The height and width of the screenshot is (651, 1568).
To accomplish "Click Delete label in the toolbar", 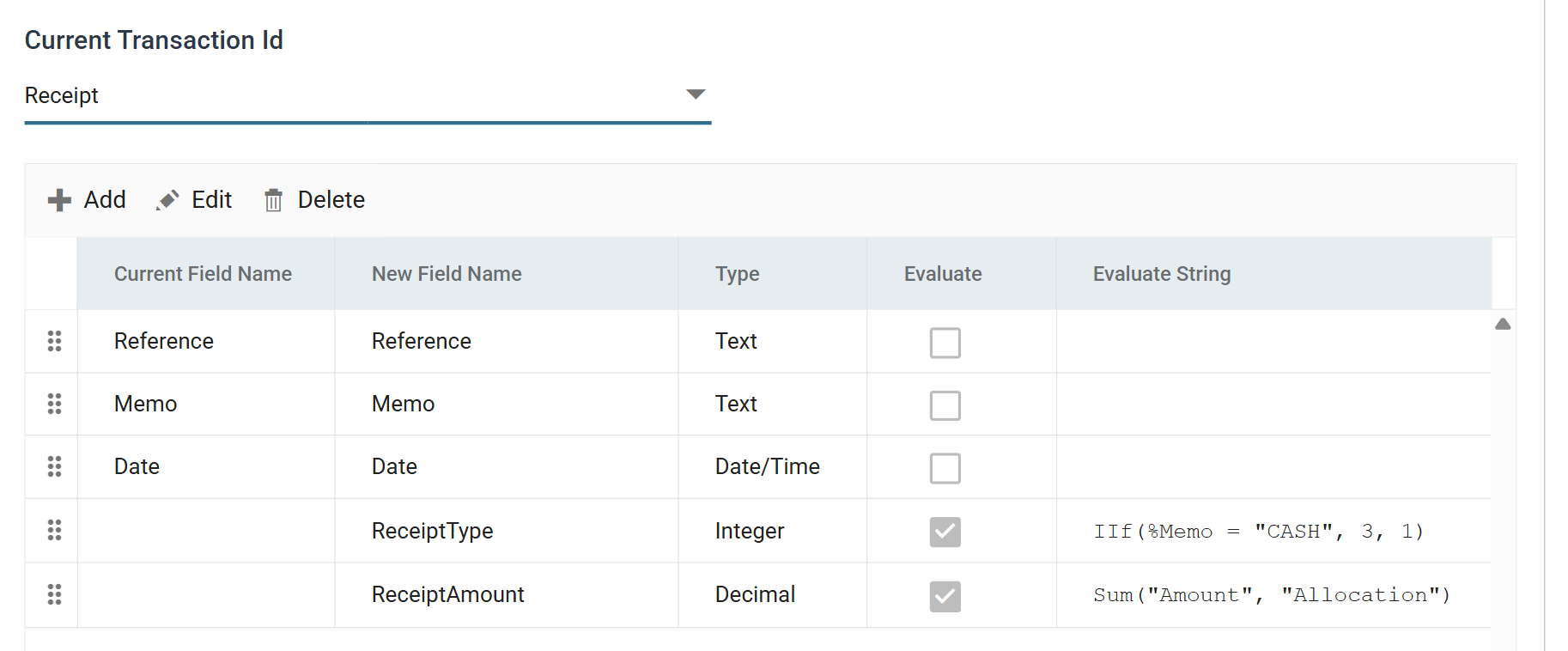I will coord(331,200).
